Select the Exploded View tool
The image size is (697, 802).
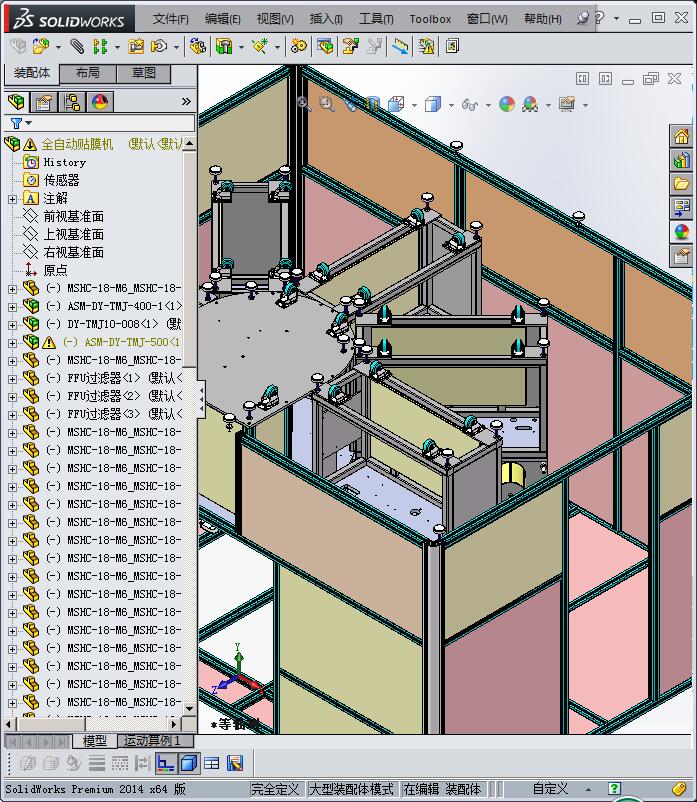tap(350, 47)
